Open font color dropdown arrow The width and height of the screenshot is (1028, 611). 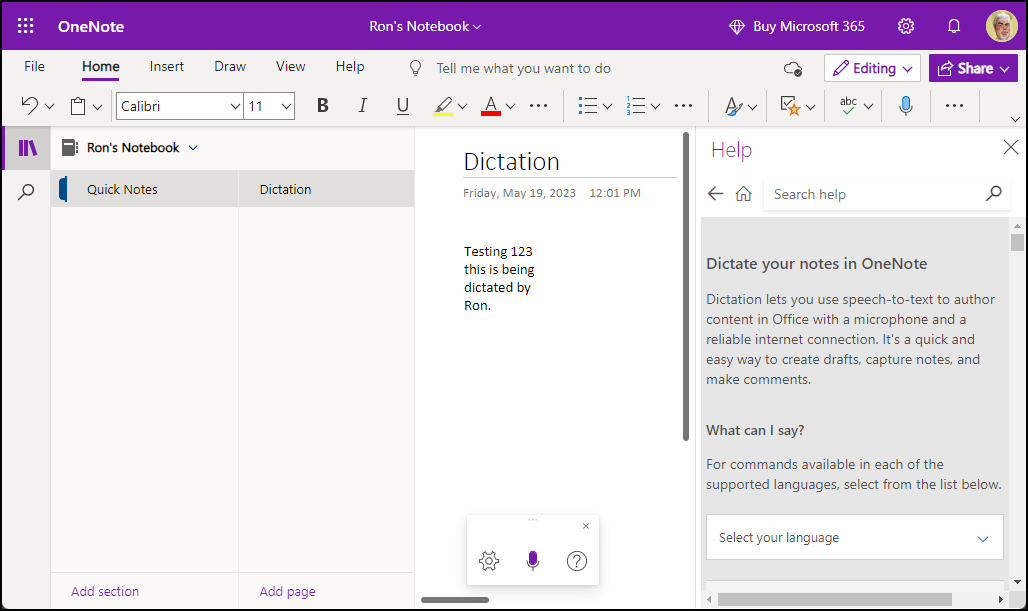pyautogui.click(x=511, y=106)
